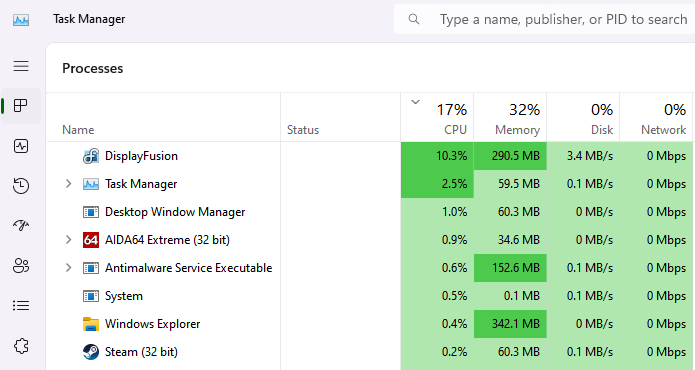695x370 pixels.
Task: Open the Users page from sidebar
Action: (x=21, y=266)
